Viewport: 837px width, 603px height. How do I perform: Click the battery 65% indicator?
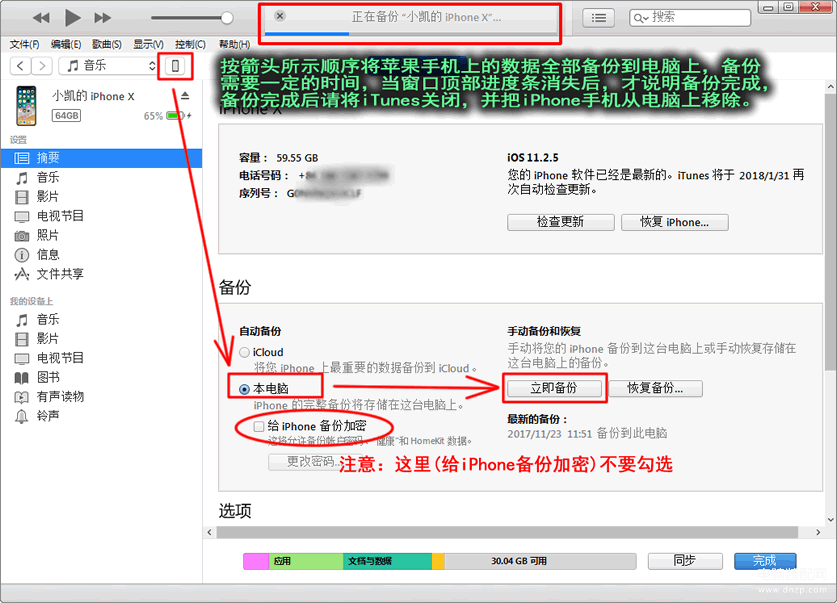[168, 116]
